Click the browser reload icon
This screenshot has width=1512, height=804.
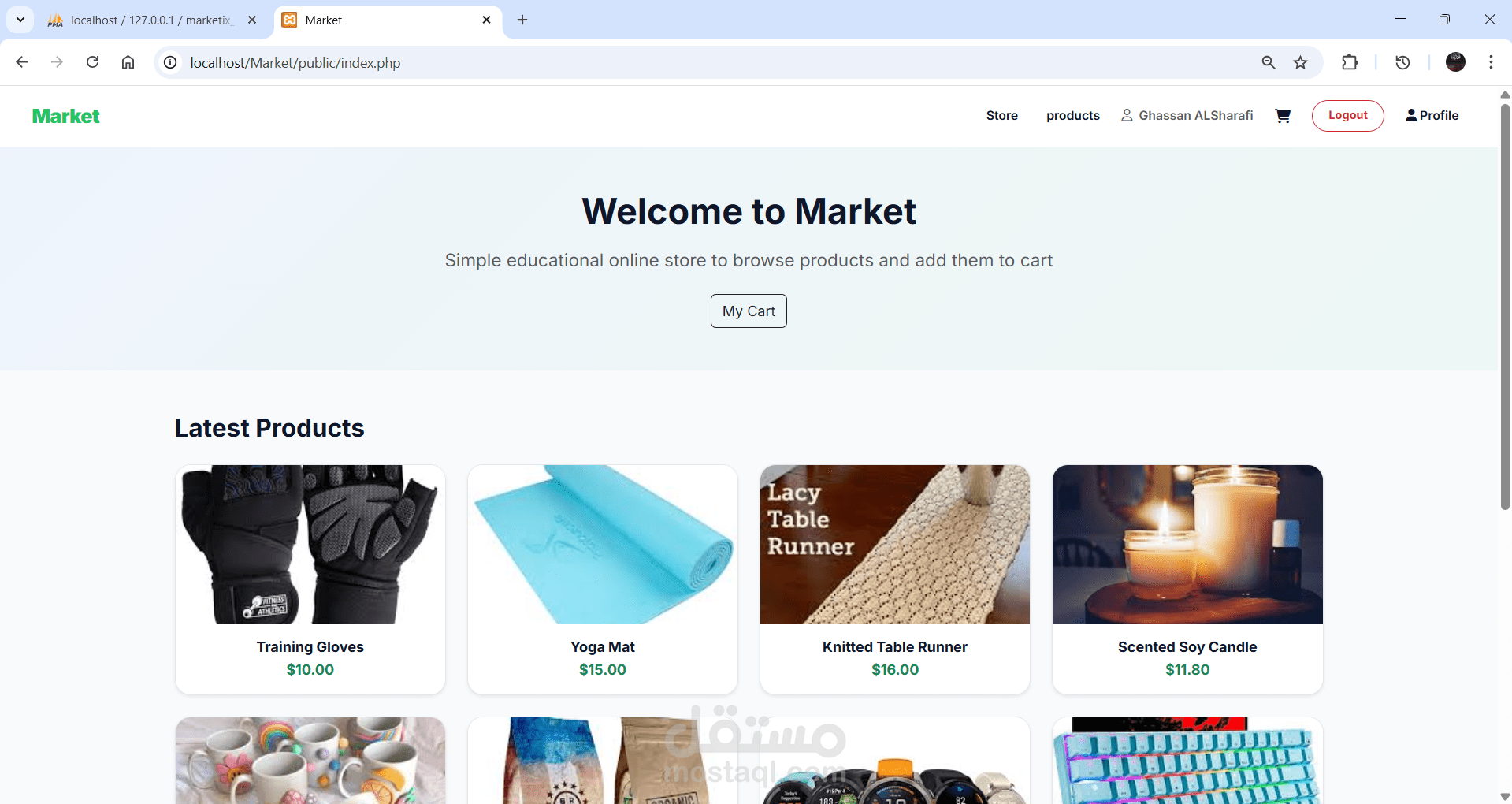93,62
